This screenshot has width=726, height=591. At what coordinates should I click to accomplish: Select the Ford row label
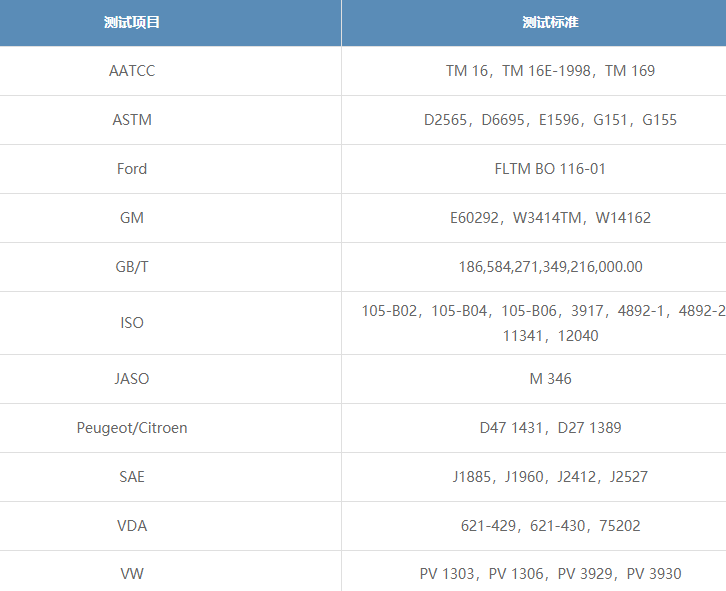[x=132, y=169]
